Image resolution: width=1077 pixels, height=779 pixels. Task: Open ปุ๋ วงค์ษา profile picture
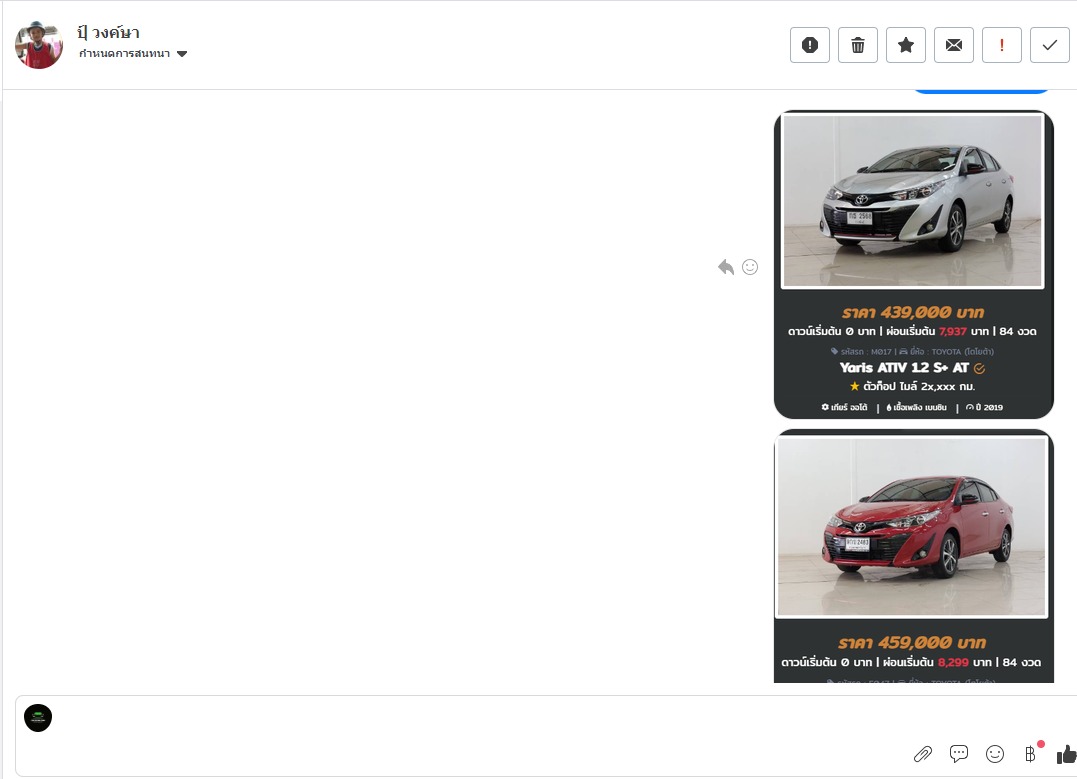pos(39,45)
